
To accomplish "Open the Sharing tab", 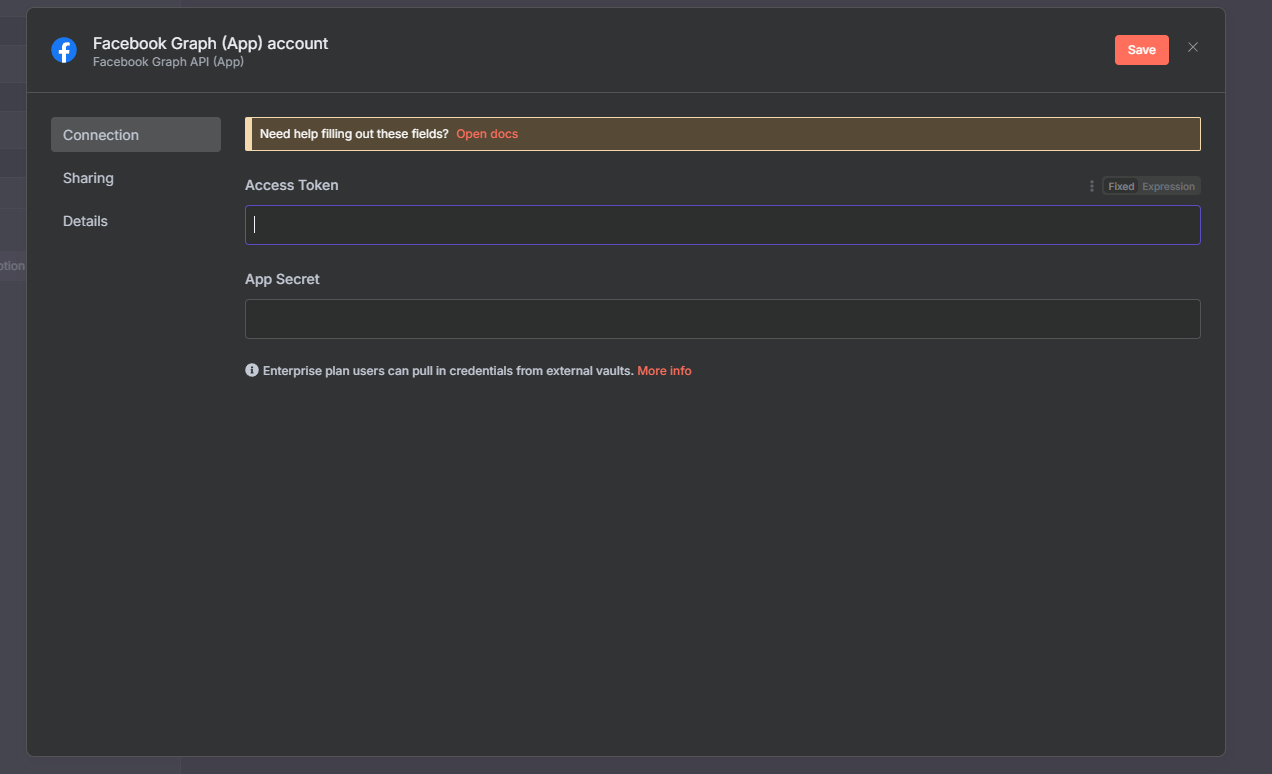I will [x=136, y=178].
